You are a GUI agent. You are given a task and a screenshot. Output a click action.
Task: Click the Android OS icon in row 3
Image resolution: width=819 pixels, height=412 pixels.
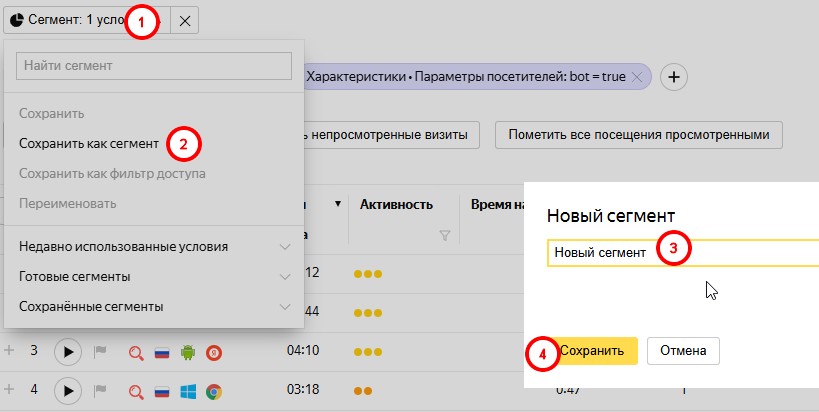click(x=188, y=352)
